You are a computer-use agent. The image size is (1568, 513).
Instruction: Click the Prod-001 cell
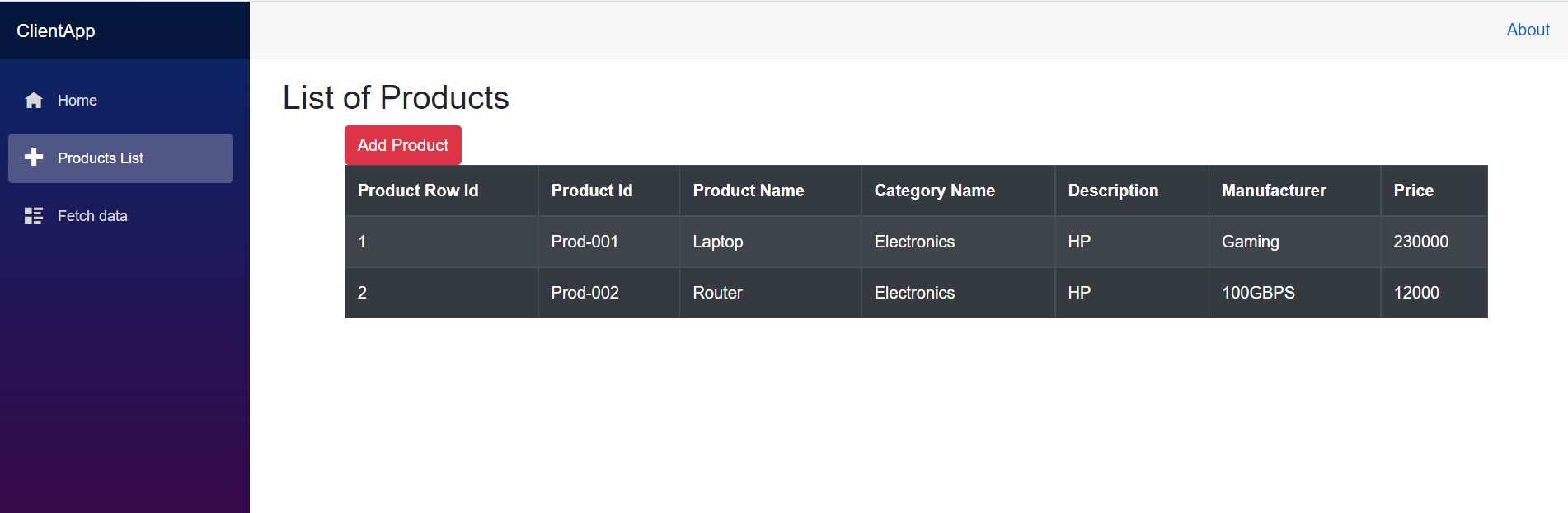click(584, 241)
